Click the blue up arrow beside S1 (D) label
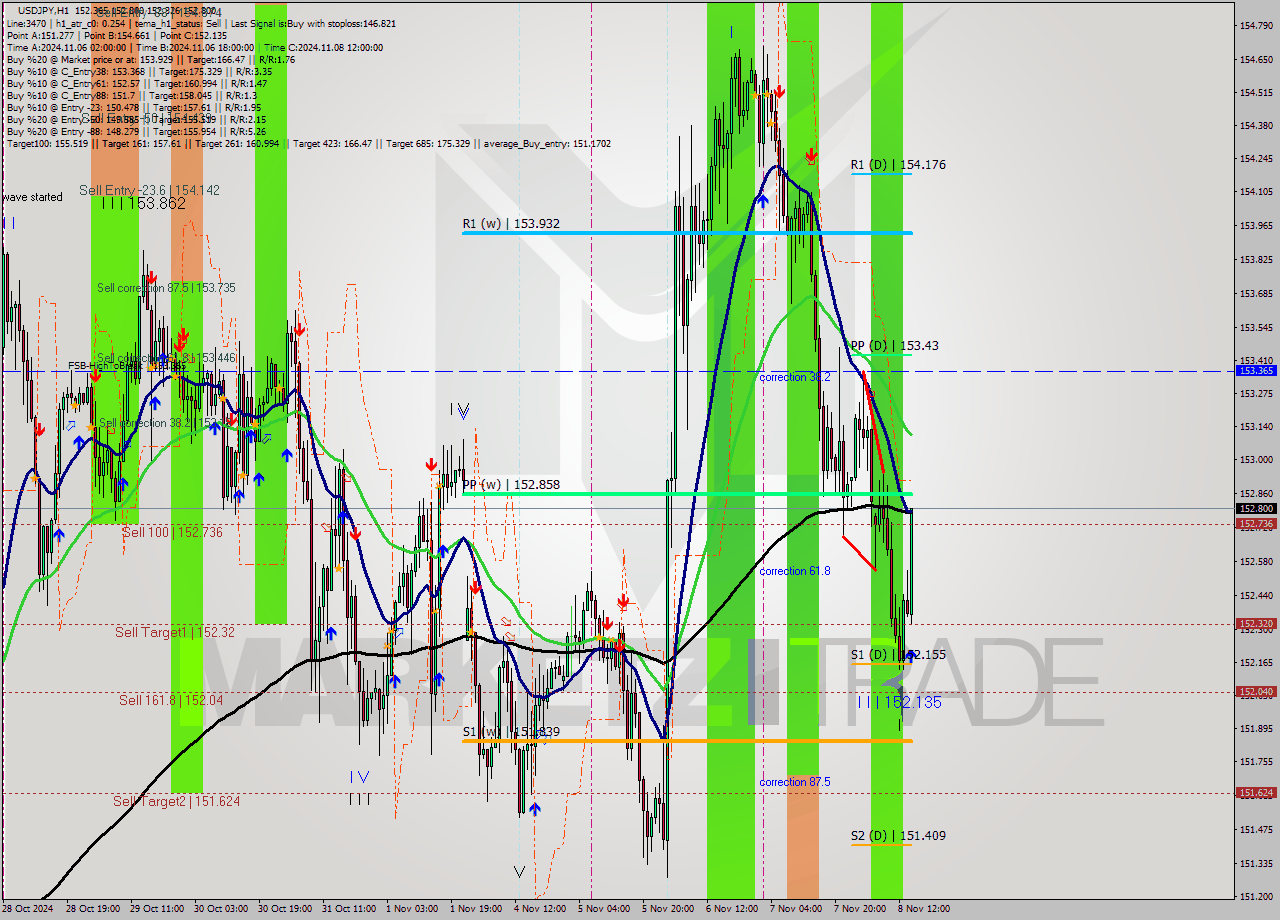The width and height of the screenshot is (1280, 920). 909,656
